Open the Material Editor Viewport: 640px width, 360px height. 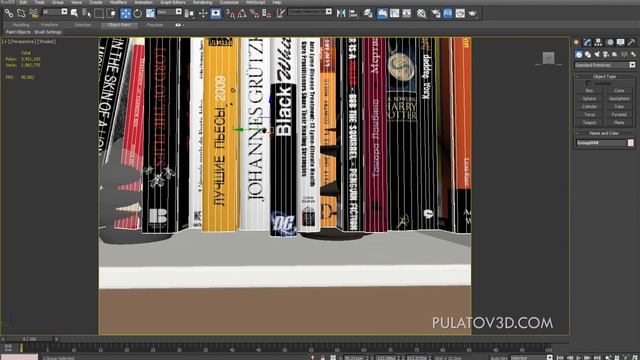421,13
